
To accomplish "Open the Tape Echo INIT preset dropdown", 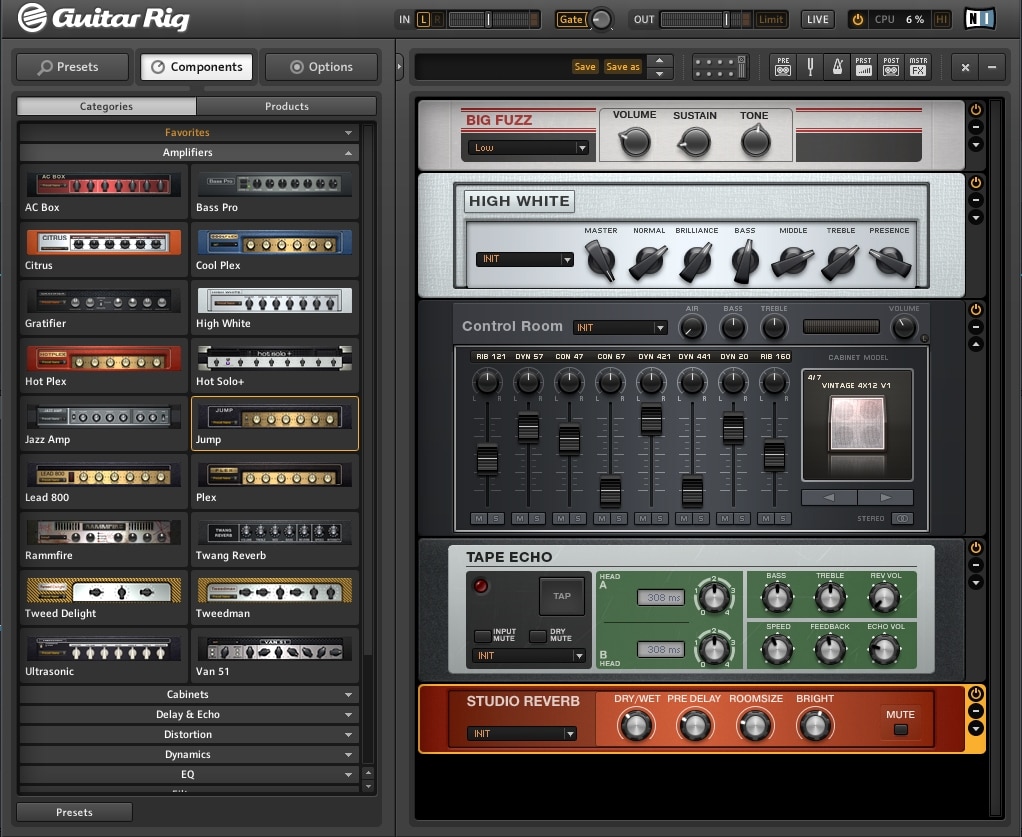I will [528, 656].
